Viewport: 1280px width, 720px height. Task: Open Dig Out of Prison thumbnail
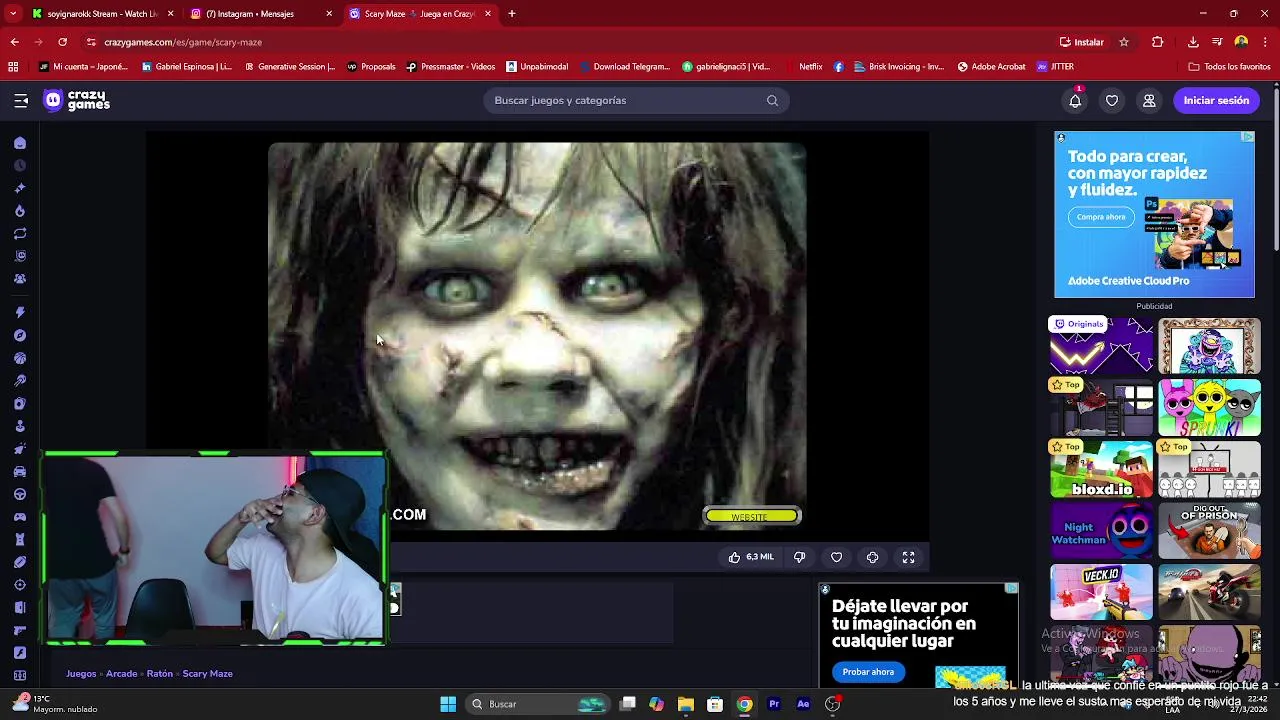pos(1209,531)
